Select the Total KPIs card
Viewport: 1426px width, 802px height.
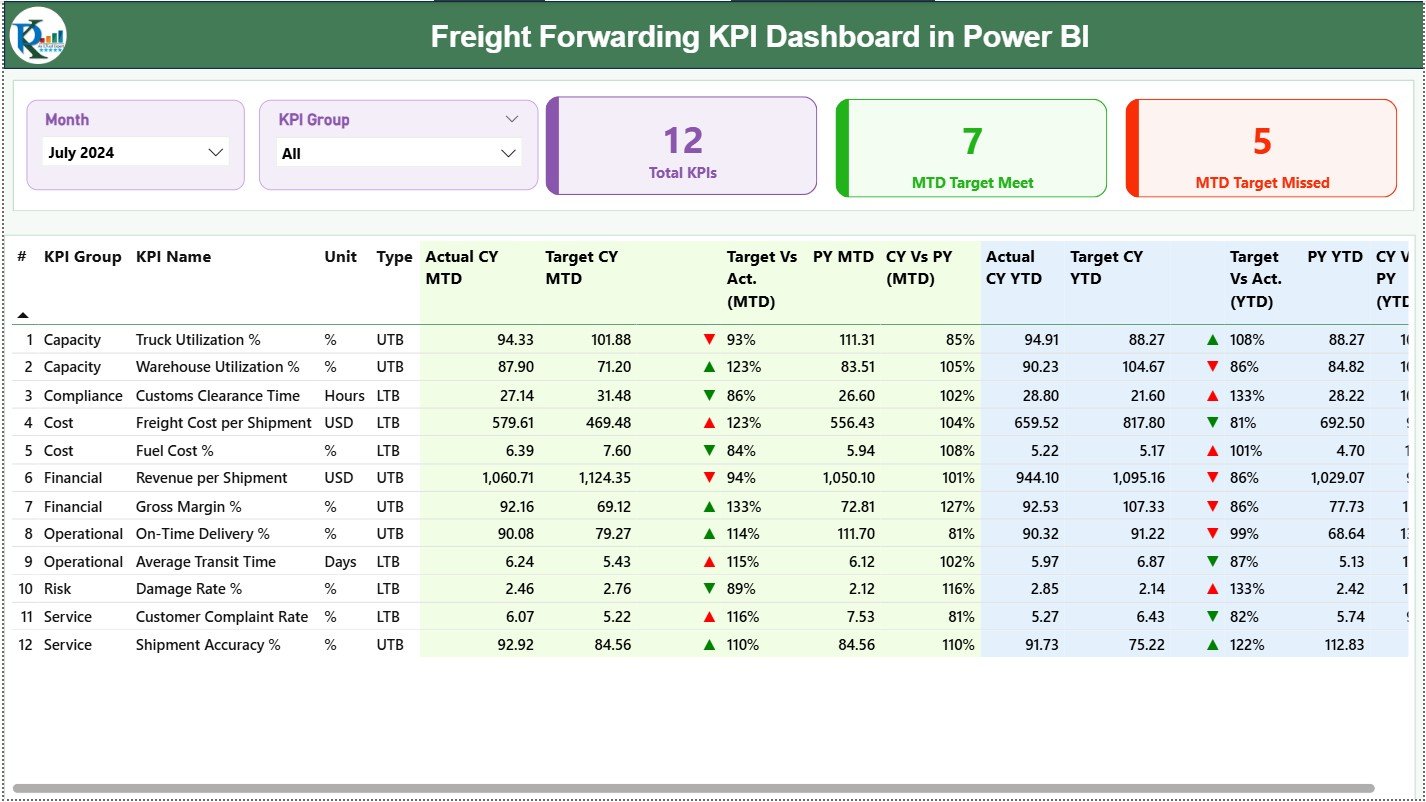pyautogui.click(x=681, y=146)
